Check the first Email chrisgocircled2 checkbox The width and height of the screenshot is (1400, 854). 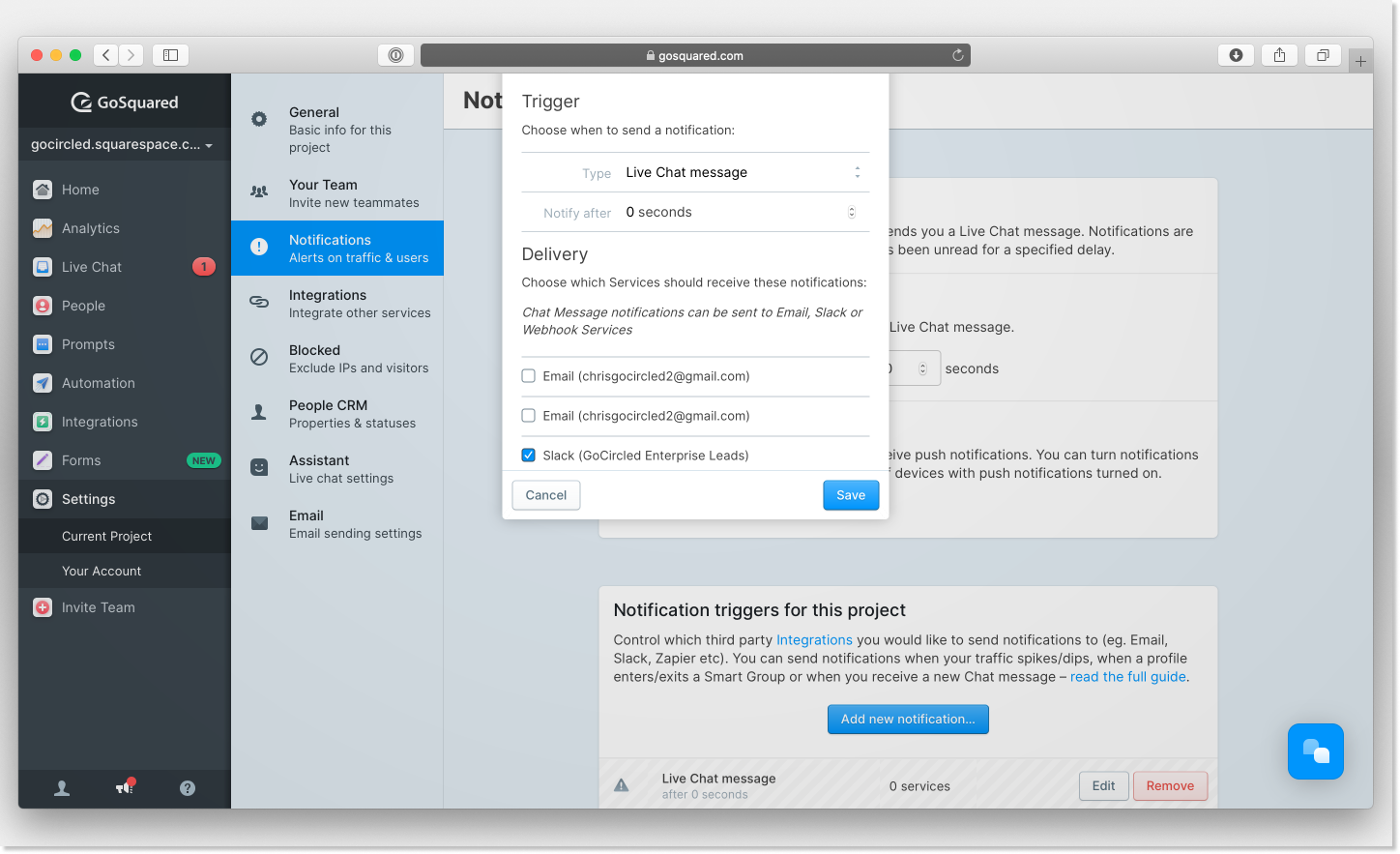pos(529,376)
